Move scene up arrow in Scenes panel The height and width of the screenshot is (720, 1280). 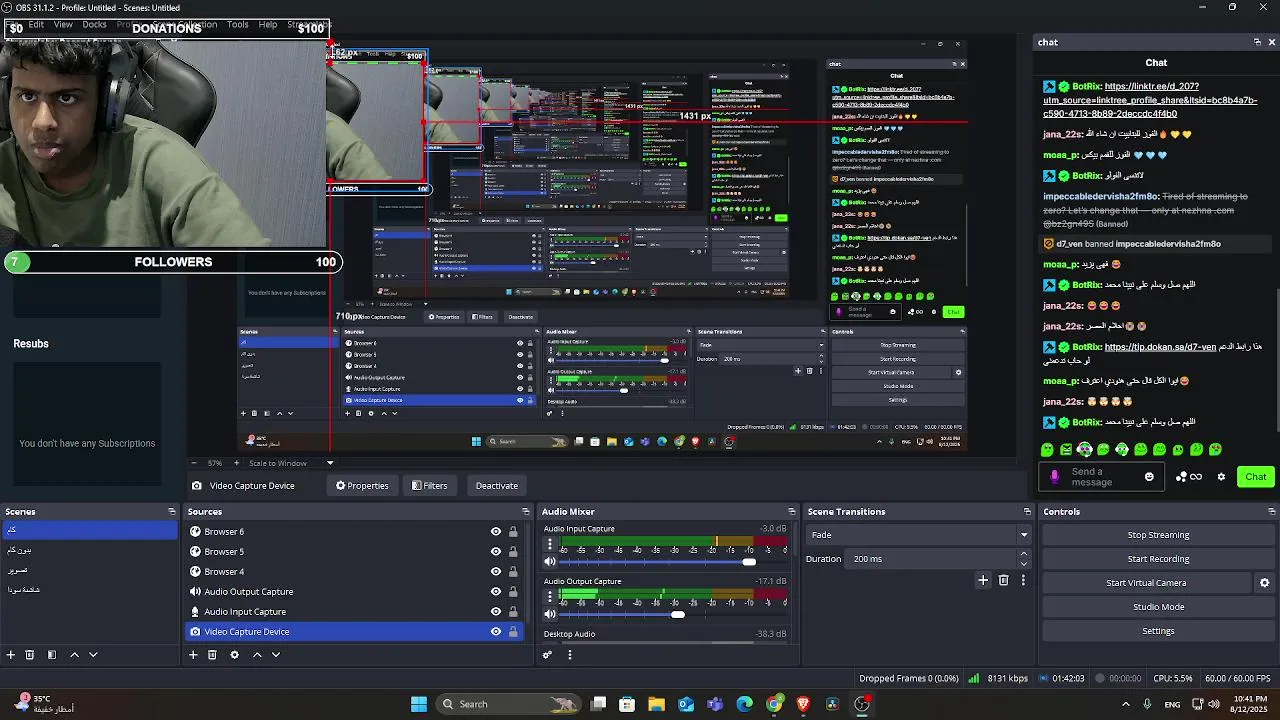(74, 655)
